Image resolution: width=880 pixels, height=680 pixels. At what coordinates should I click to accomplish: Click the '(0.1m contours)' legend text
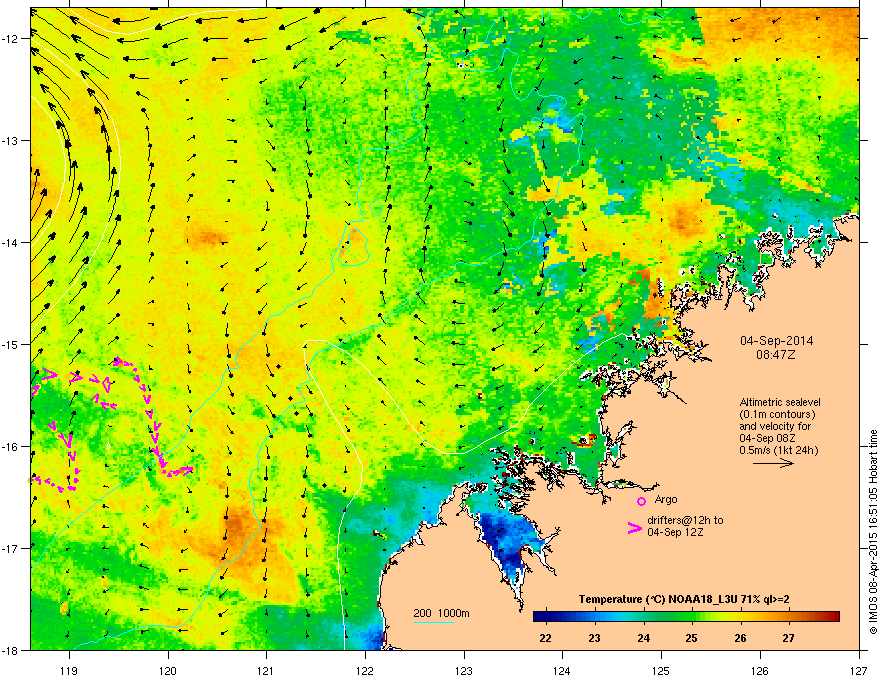click(x=777, y=414)
